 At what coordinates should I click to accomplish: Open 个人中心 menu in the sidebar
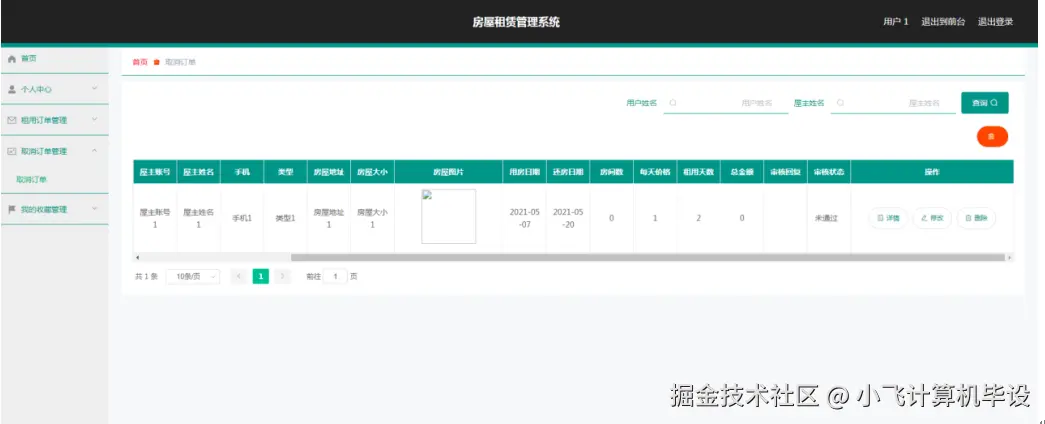pos(54,89)
